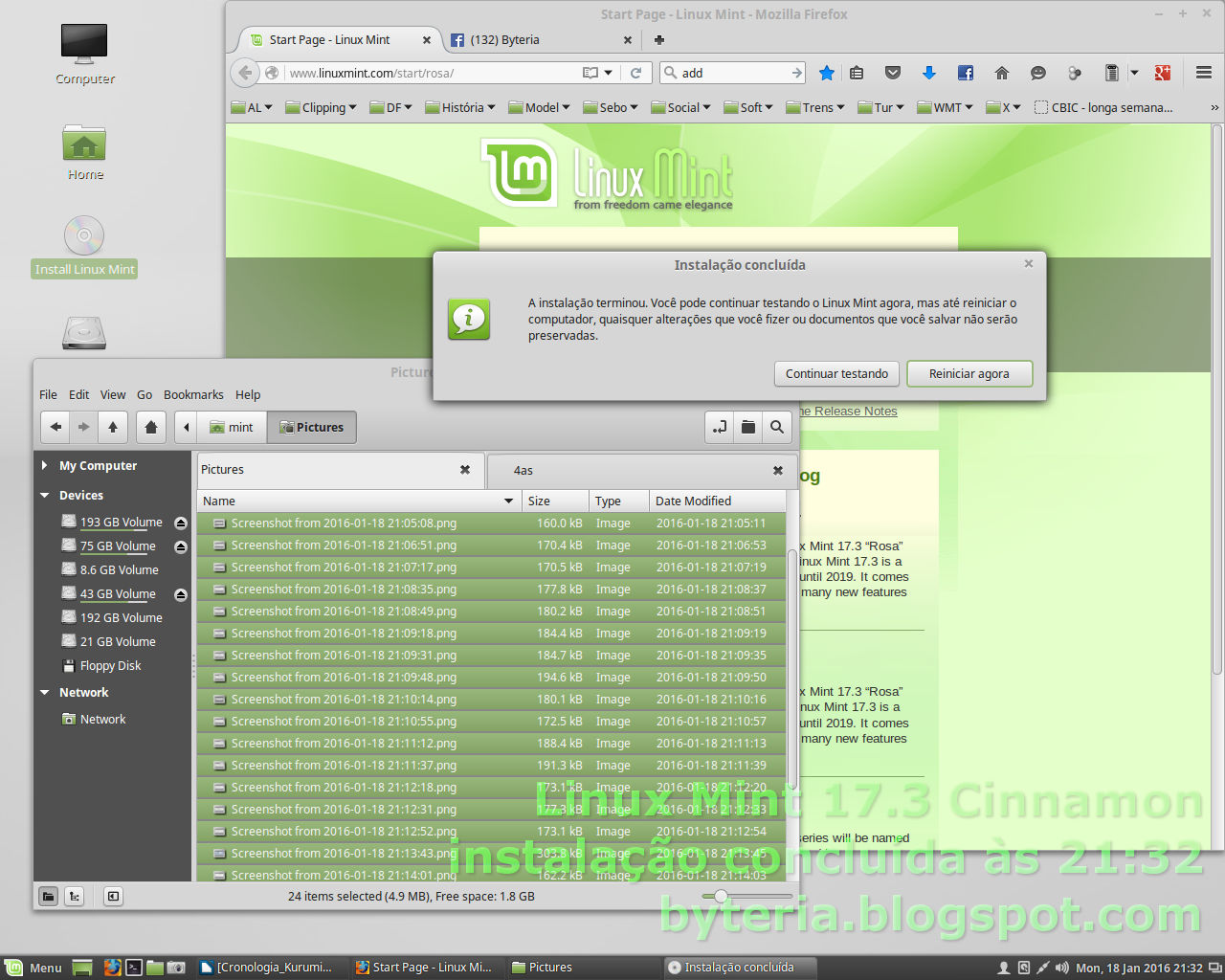Open the screenshot camera icon on the taskbar

[x=176, y=968]
